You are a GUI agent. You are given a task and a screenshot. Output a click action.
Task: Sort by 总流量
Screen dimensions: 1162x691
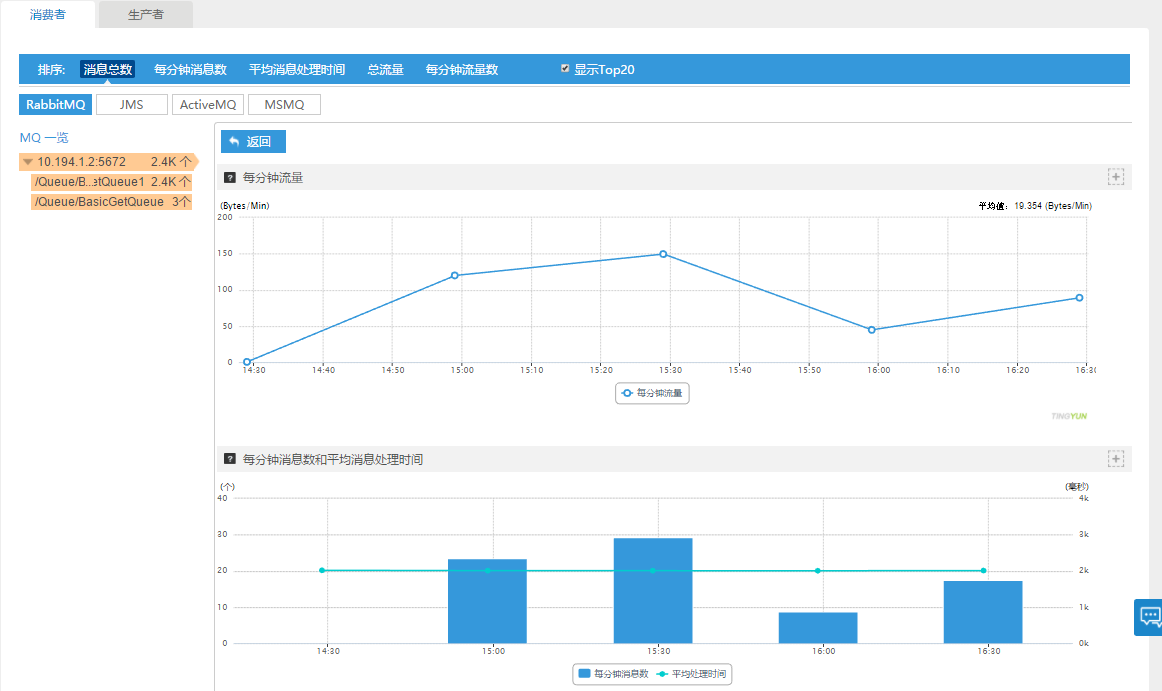[385, 70]
